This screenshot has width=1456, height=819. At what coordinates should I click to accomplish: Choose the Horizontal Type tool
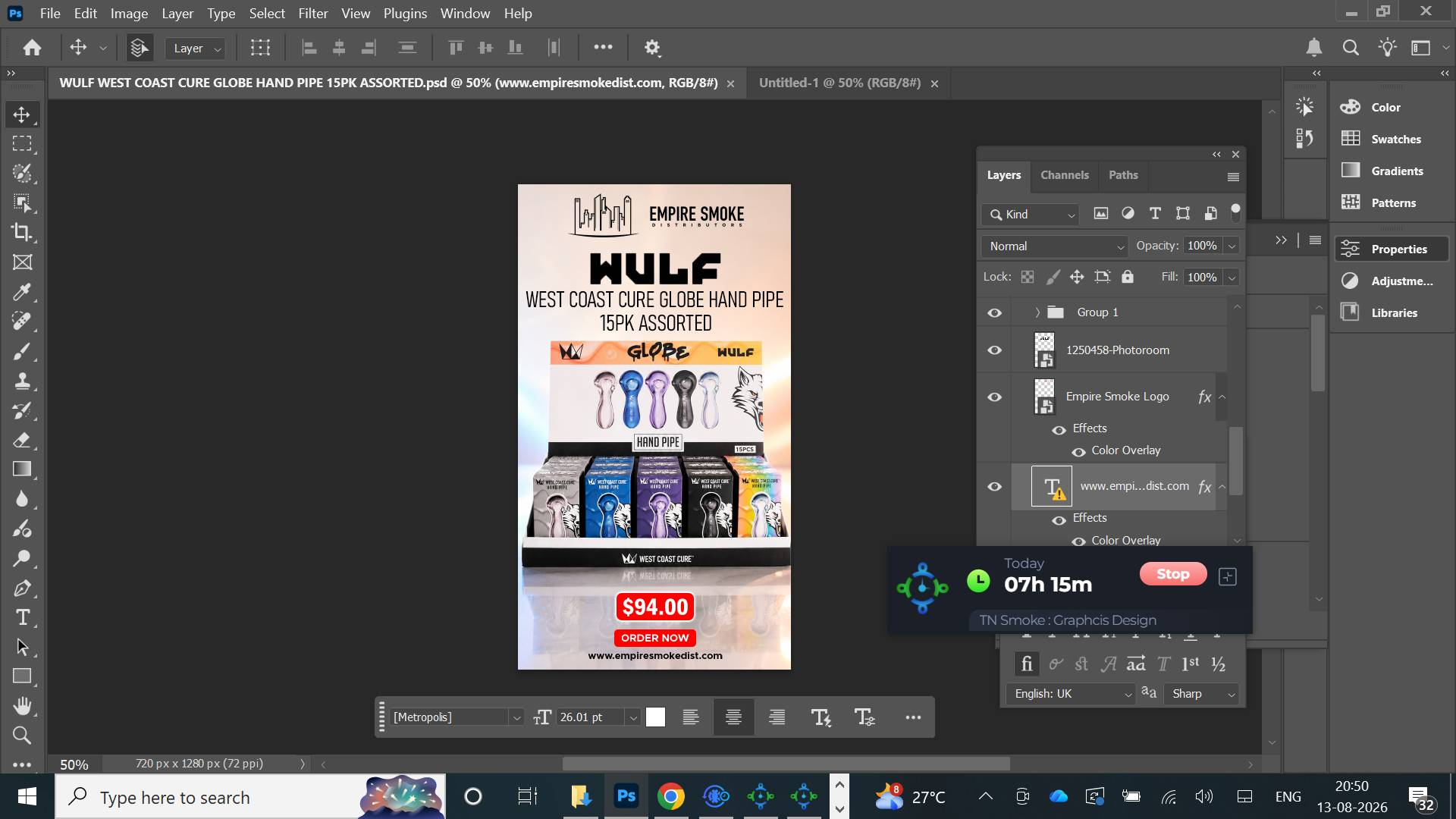(22, 617)
